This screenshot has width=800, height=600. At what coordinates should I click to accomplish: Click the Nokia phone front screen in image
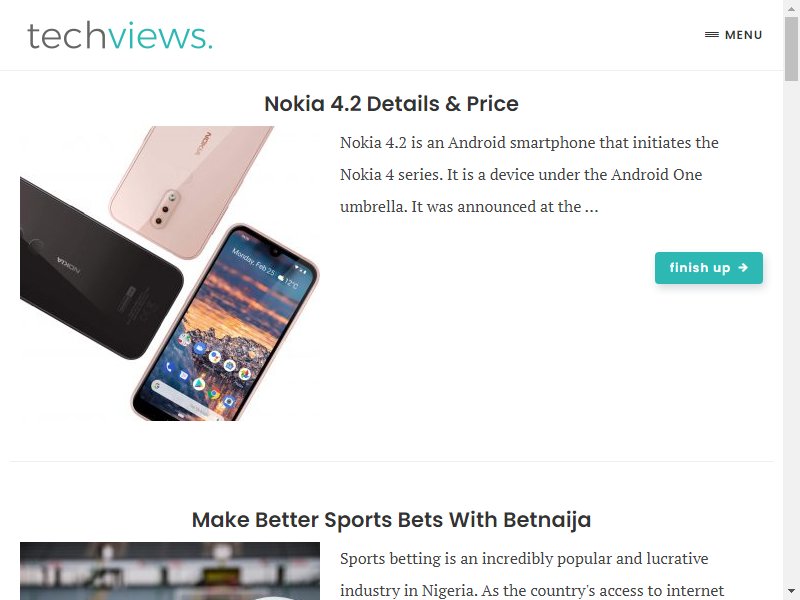pyautogui.click(x=224, y=324)
